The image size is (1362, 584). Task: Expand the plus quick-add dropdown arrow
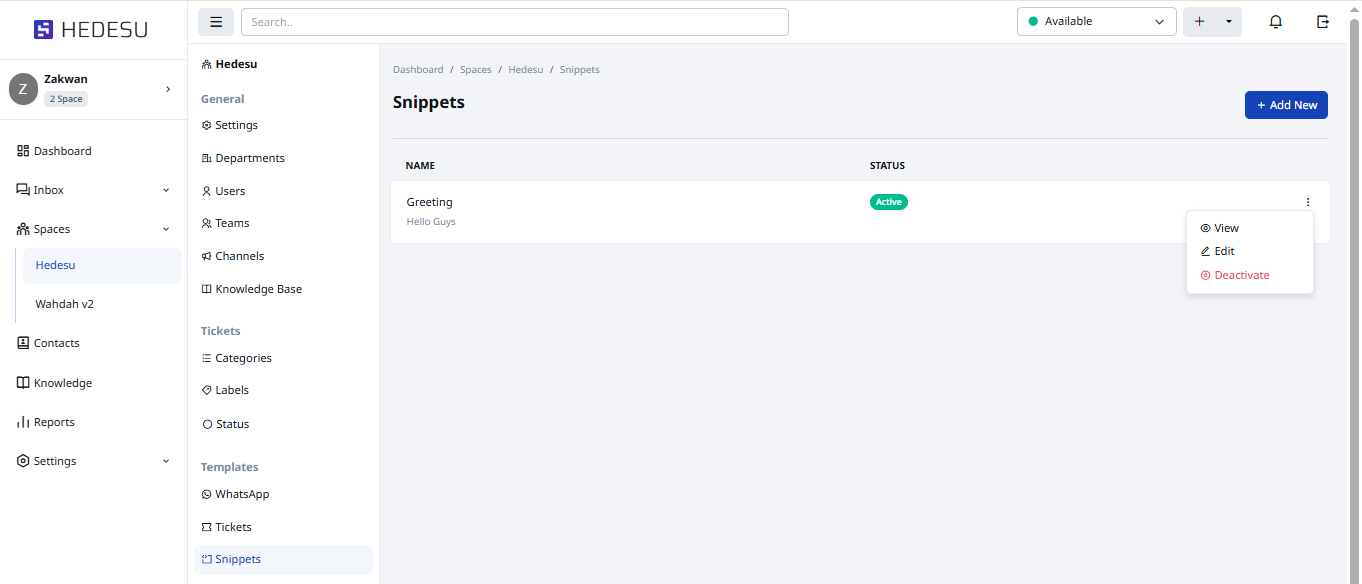1228,22
